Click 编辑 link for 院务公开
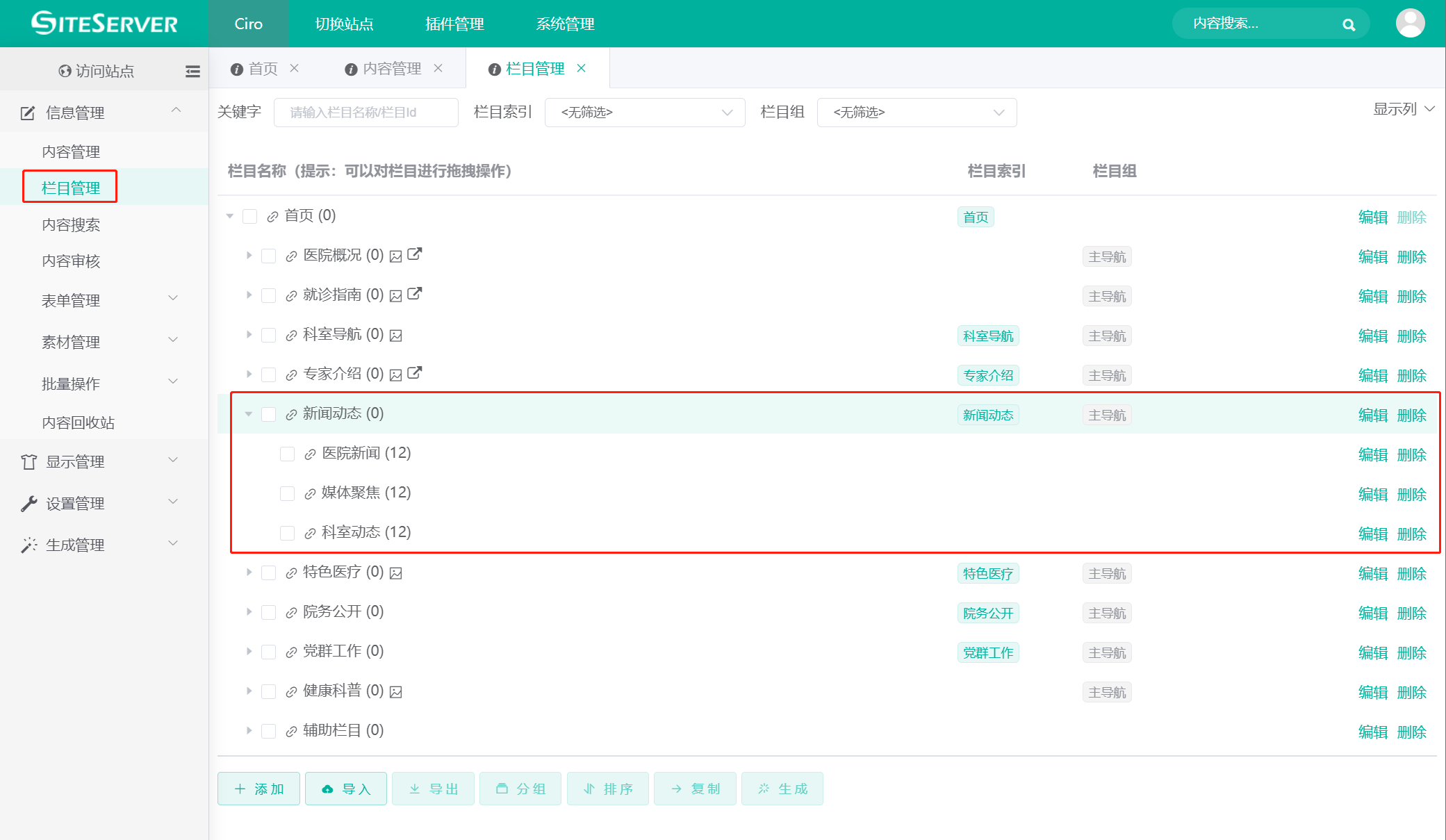The width and height of the screenshot is (1446, 840). 1372,613
